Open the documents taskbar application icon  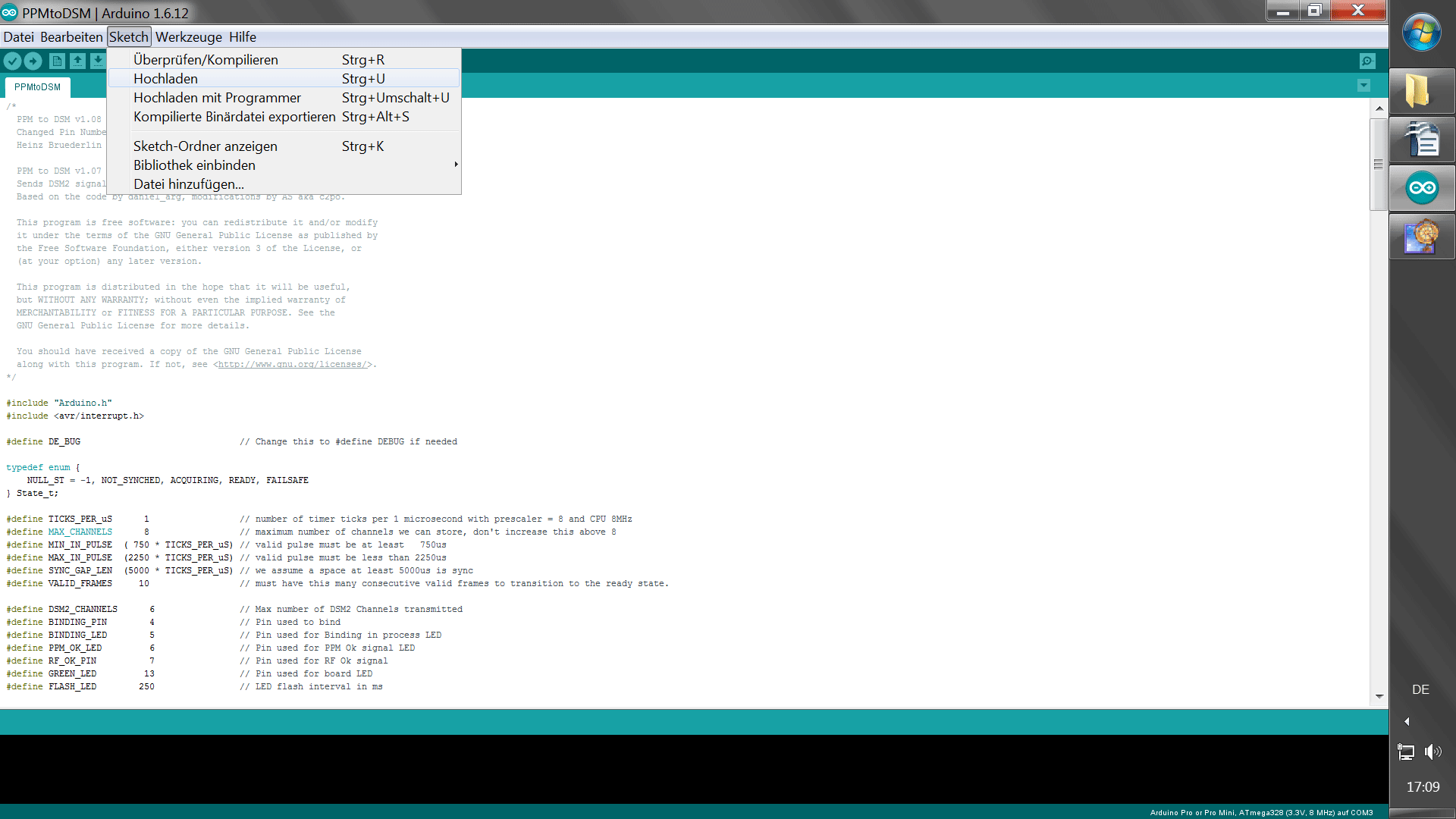click(1422, 140)
